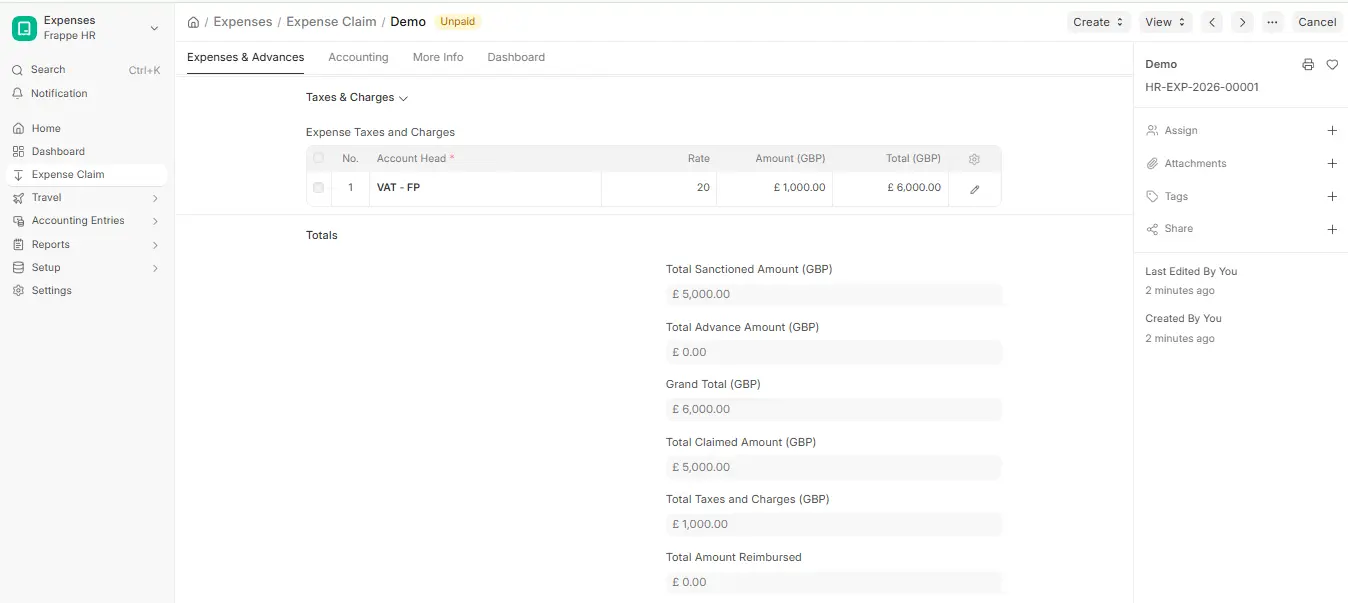The width and height of the screenshot is (1348, 603).
Task: Add a tag with Tags plus
Action: 1332,197
